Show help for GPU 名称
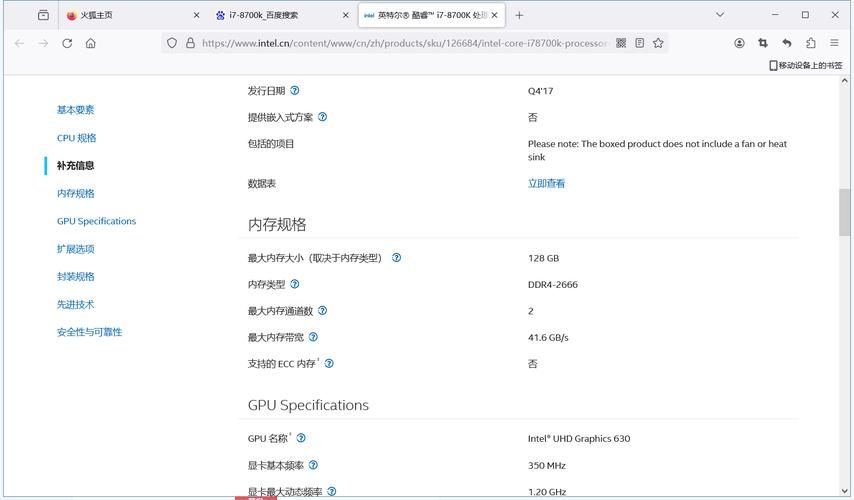The image size is (854, 500). pos(301,438)
